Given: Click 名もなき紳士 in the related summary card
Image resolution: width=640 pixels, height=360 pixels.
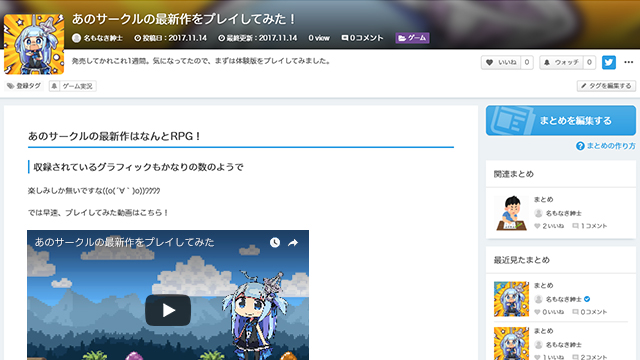Looking at the screenshot, I should coord(564,213).
